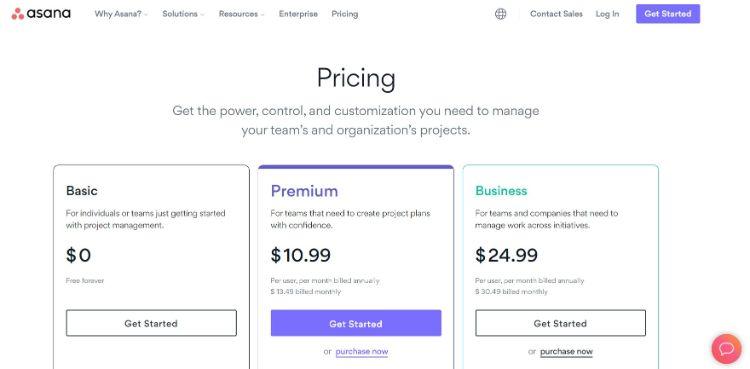Click purchase now under Premium plan
The image size is (750, 369).
tap(362, 352)
